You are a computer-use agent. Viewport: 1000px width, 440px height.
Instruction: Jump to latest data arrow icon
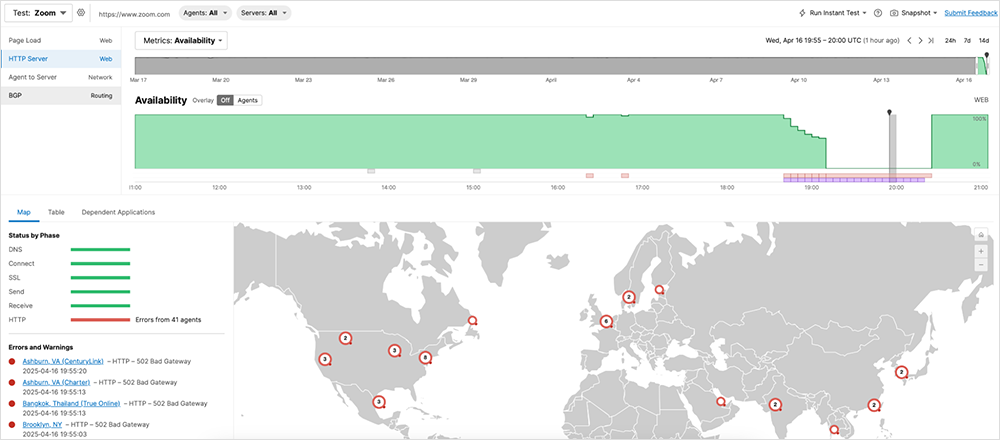931,41
